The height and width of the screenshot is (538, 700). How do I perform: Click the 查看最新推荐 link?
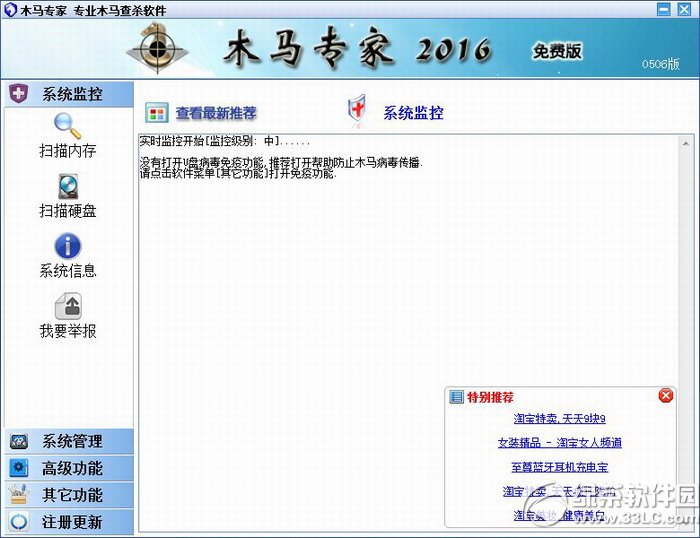pos(216,113)
